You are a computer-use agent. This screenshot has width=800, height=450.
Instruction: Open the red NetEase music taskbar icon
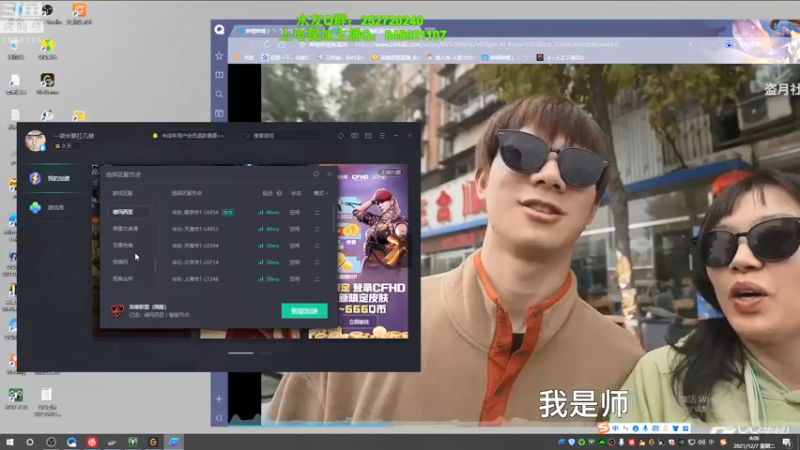pyautogui.click(x=92, y=442)
